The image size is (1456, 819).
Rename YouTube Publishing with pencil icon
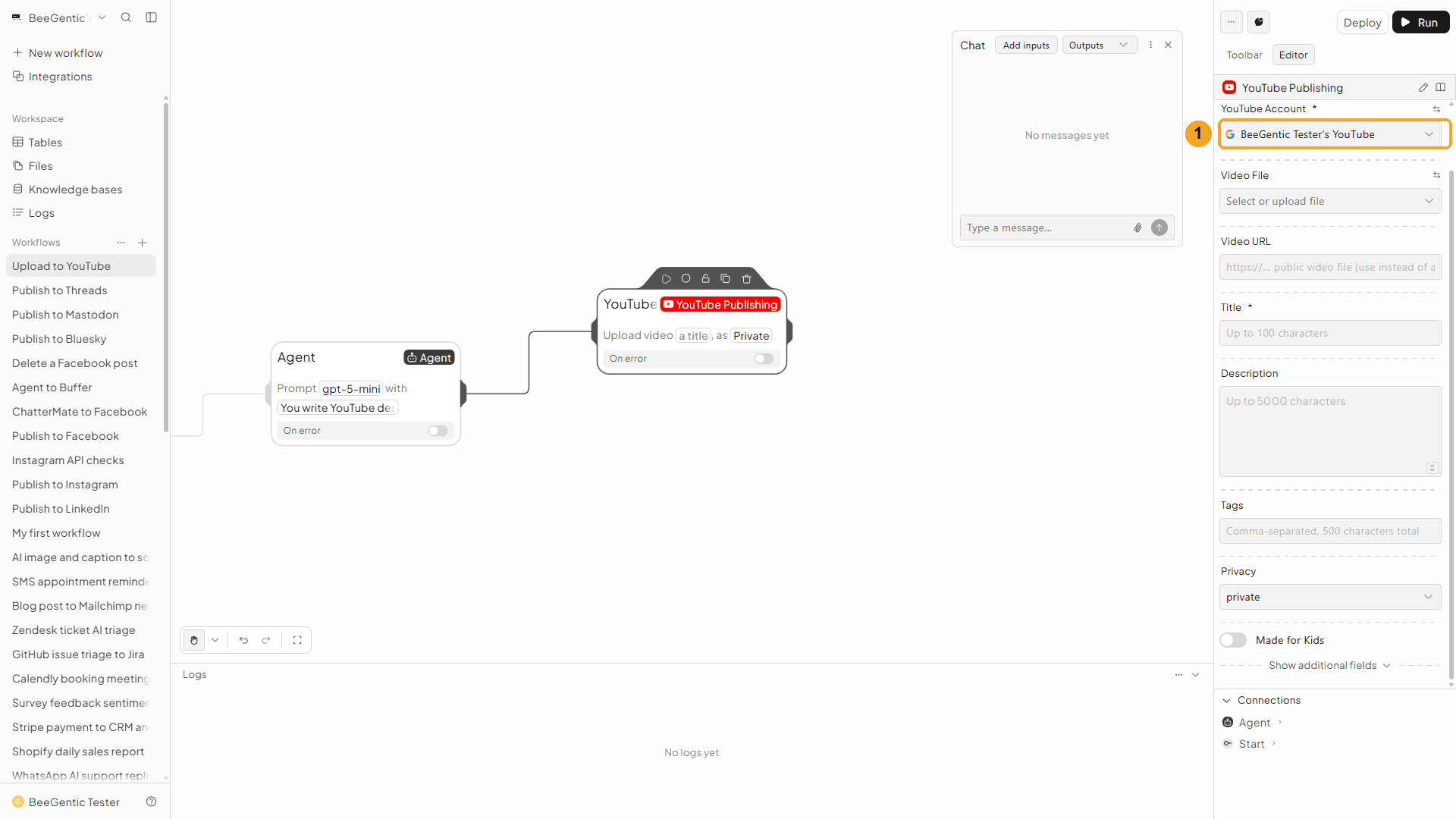click(1423, 87)
